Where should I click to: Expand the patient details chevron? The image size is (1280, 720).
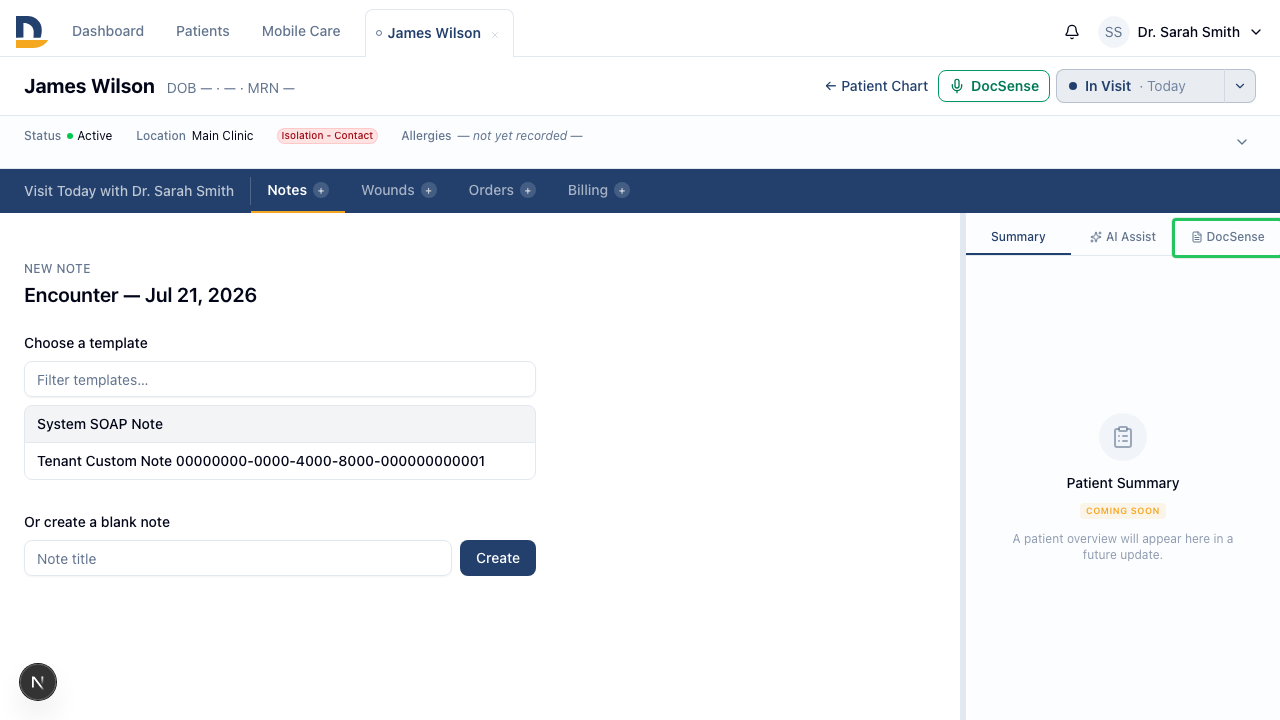click(1242, 142)
